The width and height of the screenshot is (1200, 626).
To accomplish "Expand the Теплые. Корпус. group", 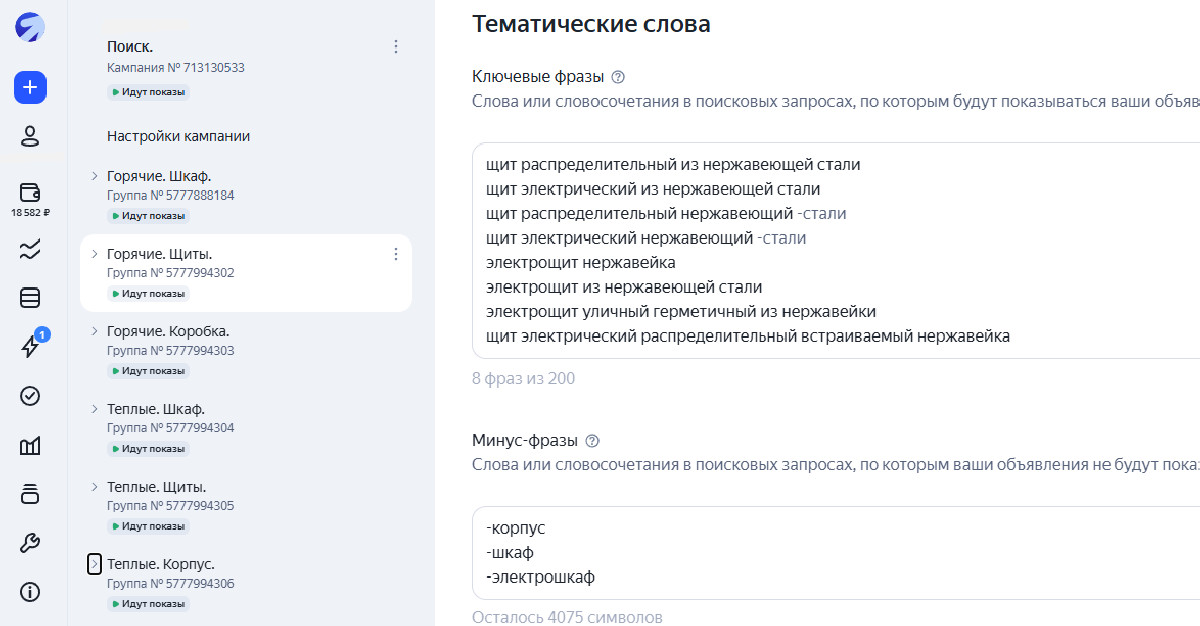I will click(x=94, y=564).
